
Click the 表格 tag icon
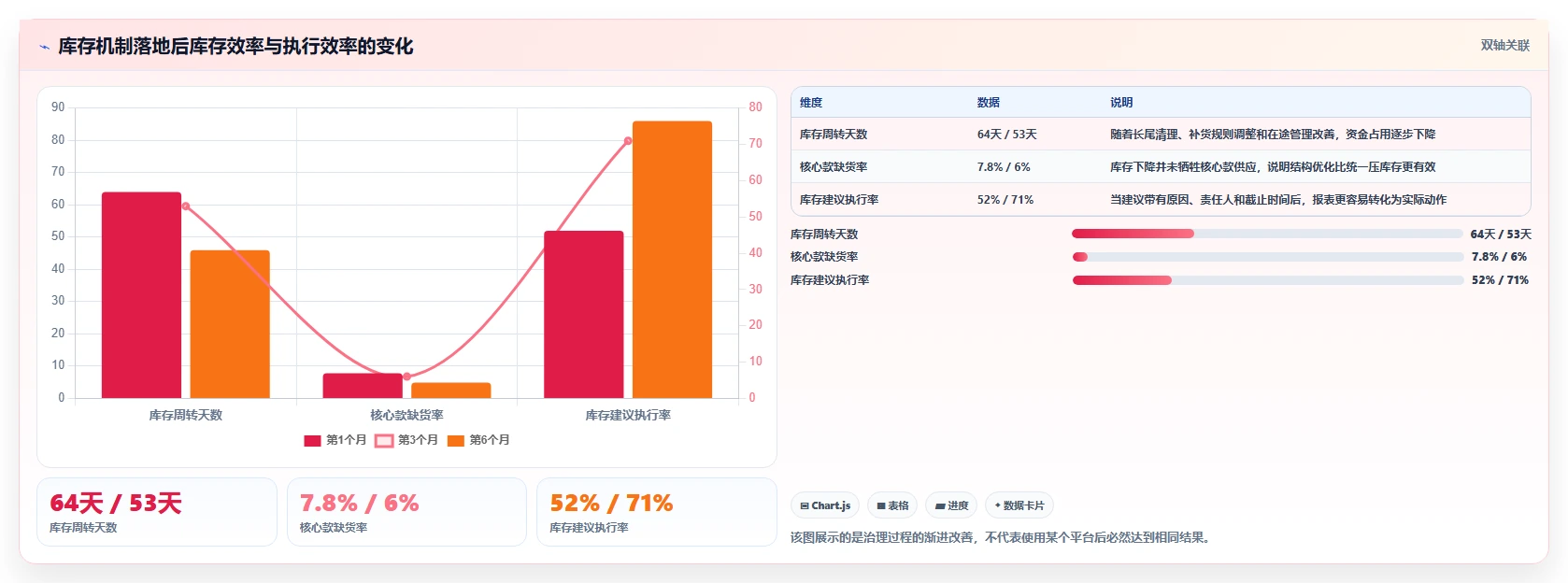point(880,505)
